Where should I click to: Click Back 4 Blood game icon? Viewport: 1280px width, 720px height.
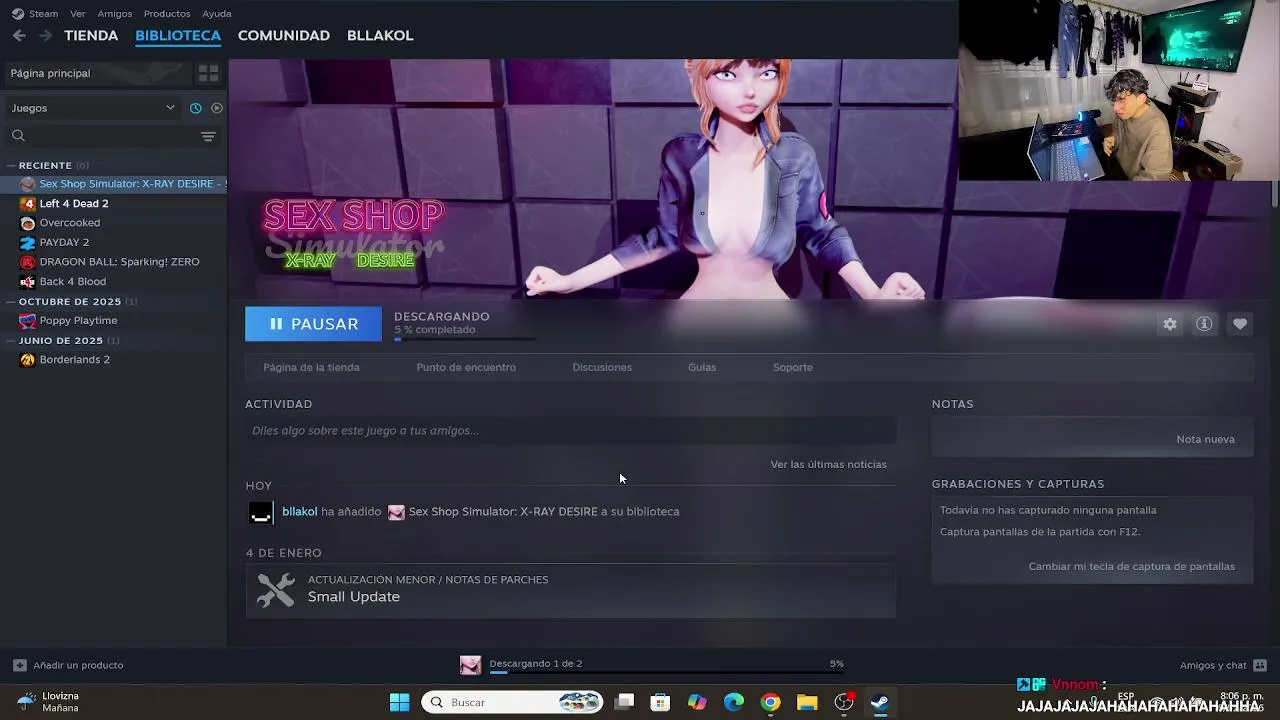click(x=28, y=281)
